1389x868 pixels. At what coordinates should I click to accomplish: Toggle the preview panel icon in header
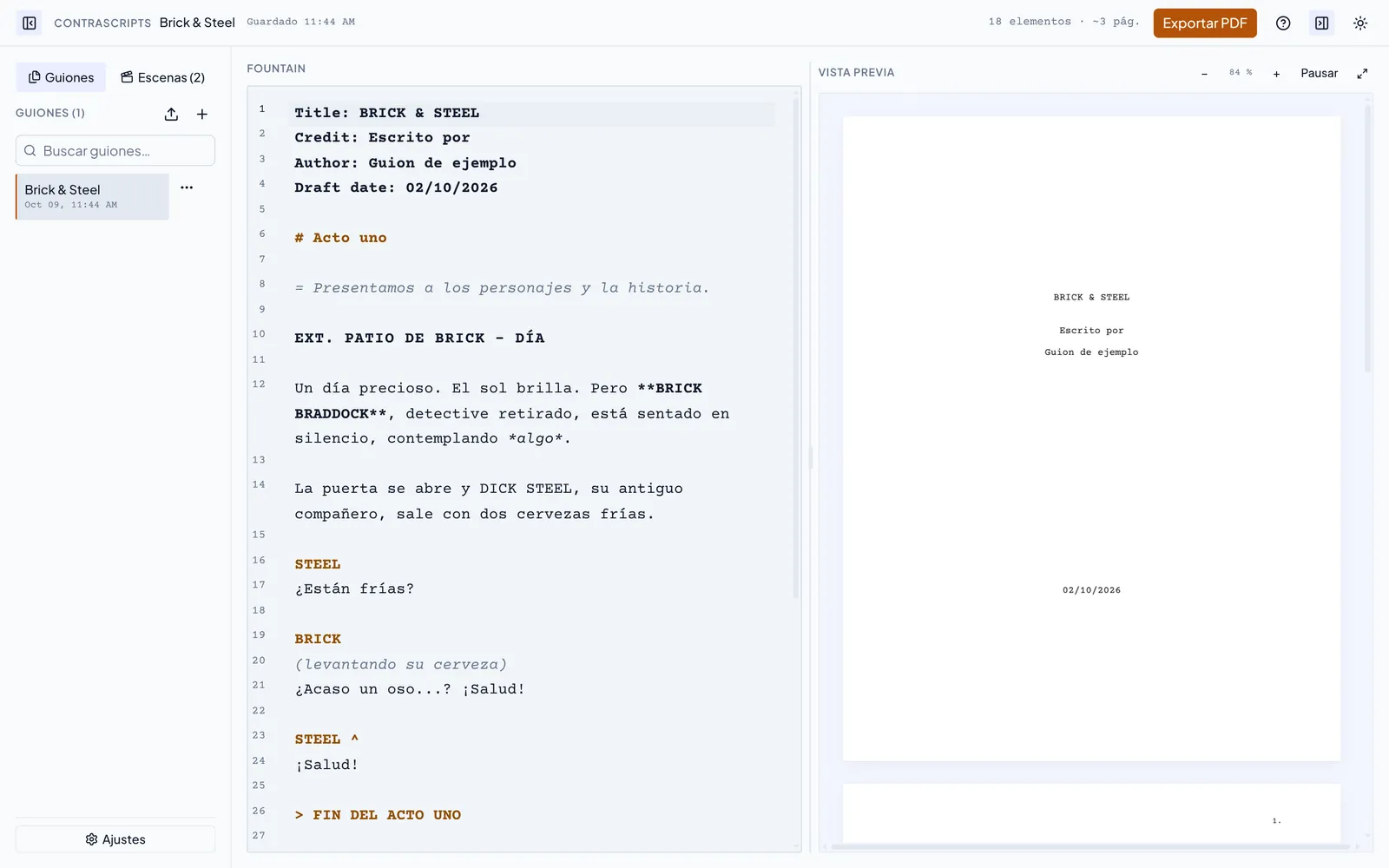tap(1321, 23)
